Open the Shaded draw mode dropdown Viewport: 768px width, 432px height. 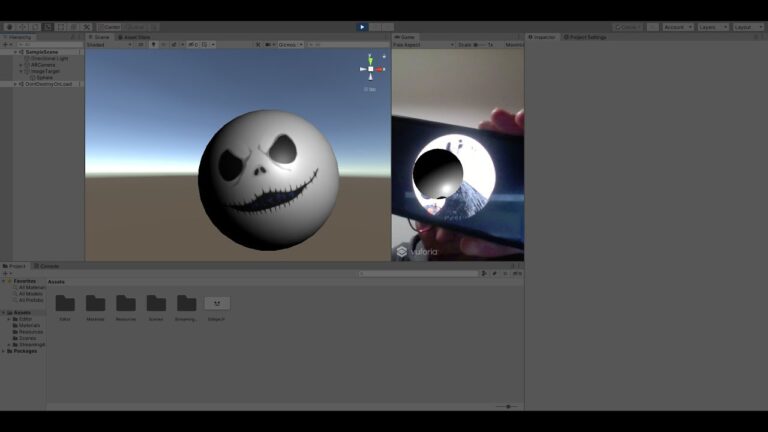pyautogui.click(x=109, y=45)
